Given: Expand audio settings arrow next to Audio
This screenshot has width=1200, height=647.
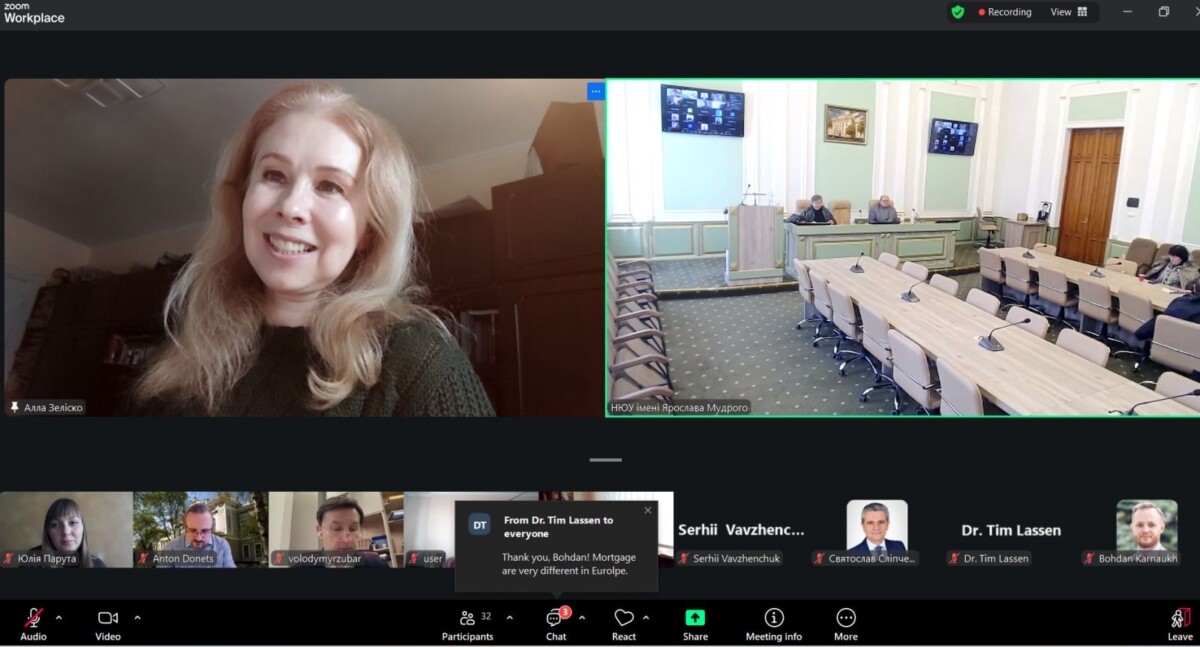Looking at the screenshot, I should click(x=59, y=617).
